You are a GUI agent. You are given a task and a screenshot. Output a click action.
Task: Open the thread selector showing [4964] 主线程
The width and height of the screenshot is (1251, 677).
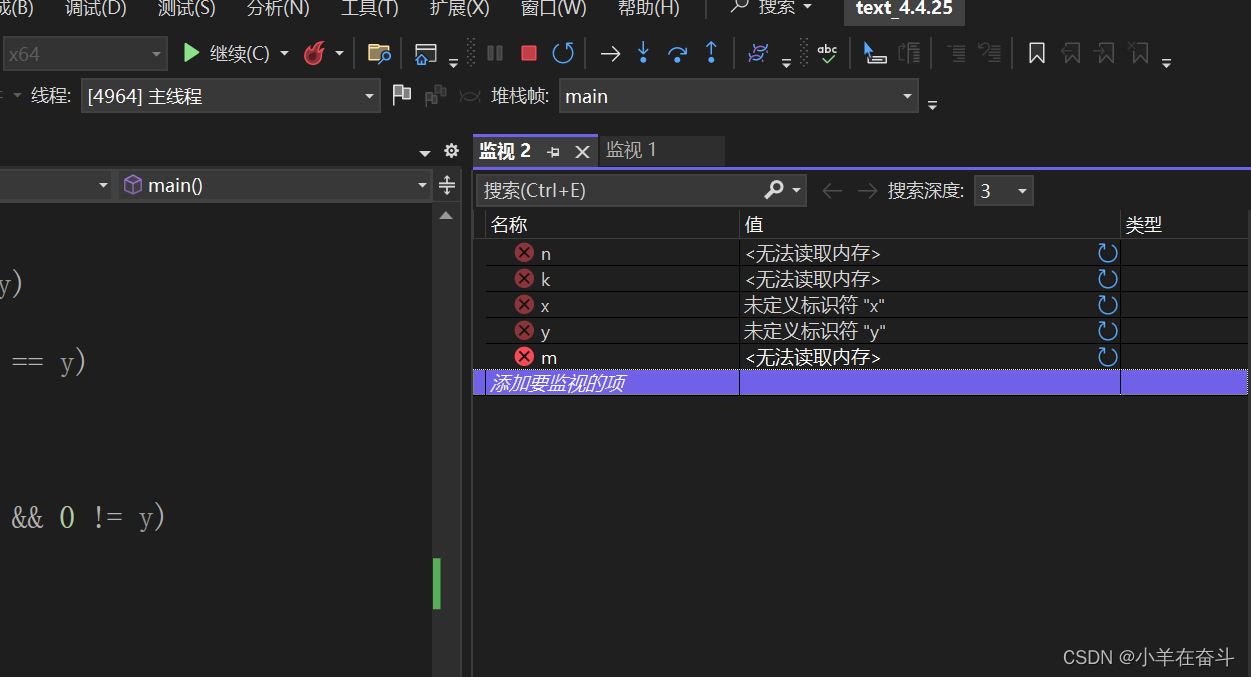point(230,96)
